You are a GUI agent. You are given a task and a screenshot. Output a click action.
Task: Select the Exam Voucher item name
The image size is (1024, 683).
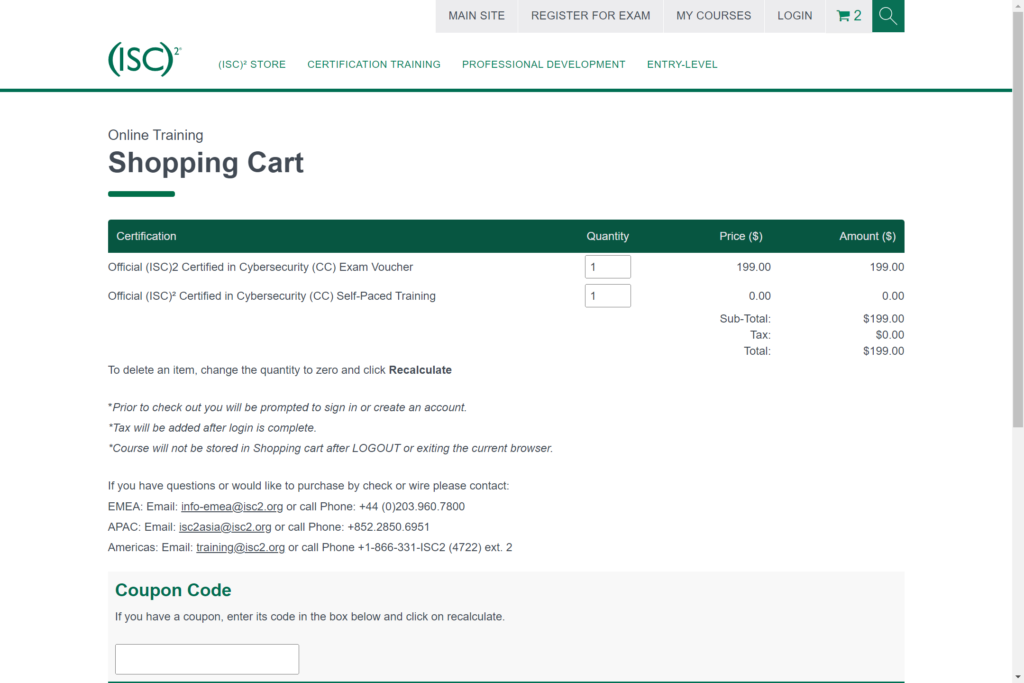(260, 267)
